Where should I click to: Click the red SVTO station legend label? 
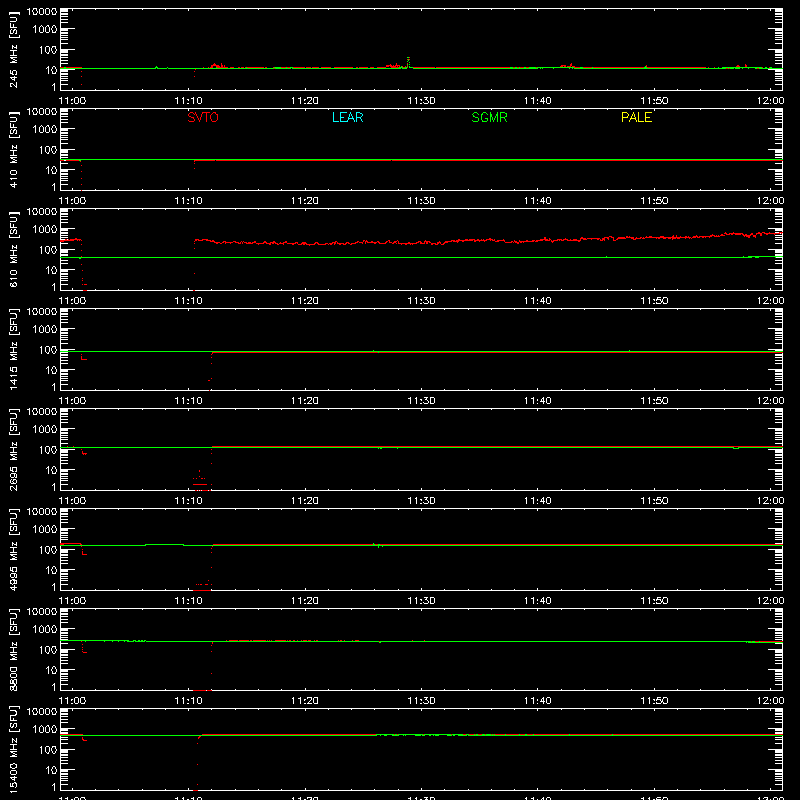(x=203, y=117)
